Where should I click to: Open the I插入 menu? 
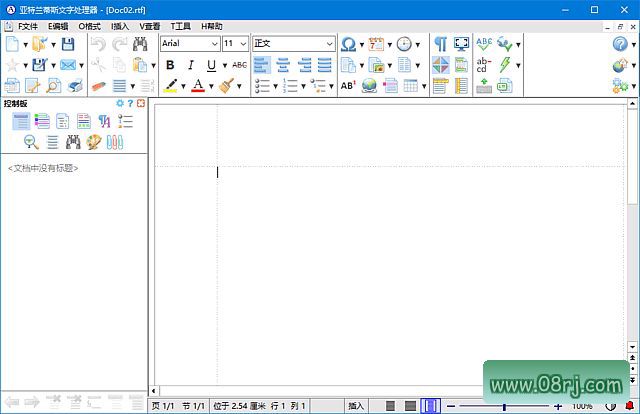(120, 27)
